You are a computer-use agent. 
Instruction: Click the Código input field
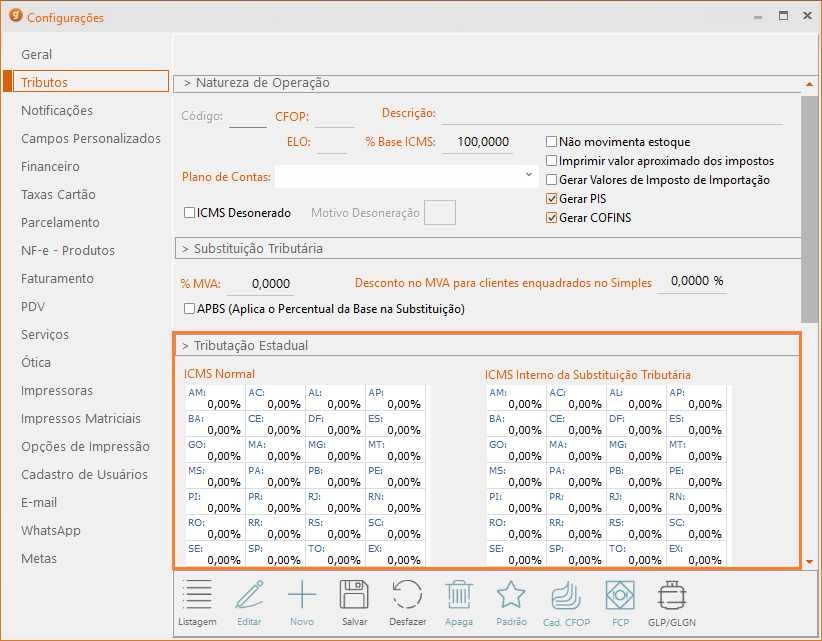click(248, 117)
